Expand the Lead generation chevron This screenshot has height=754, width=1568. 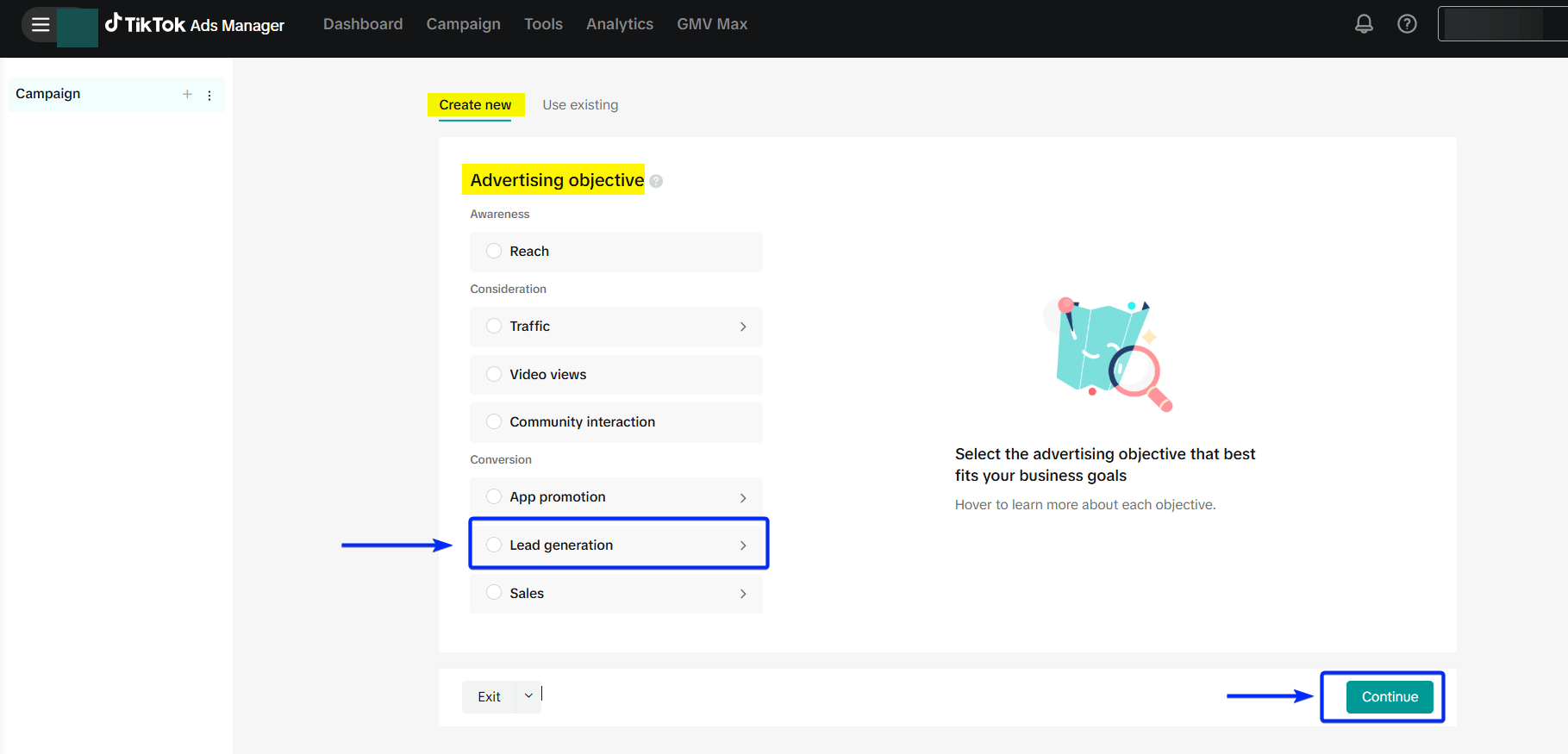[743, 545]
